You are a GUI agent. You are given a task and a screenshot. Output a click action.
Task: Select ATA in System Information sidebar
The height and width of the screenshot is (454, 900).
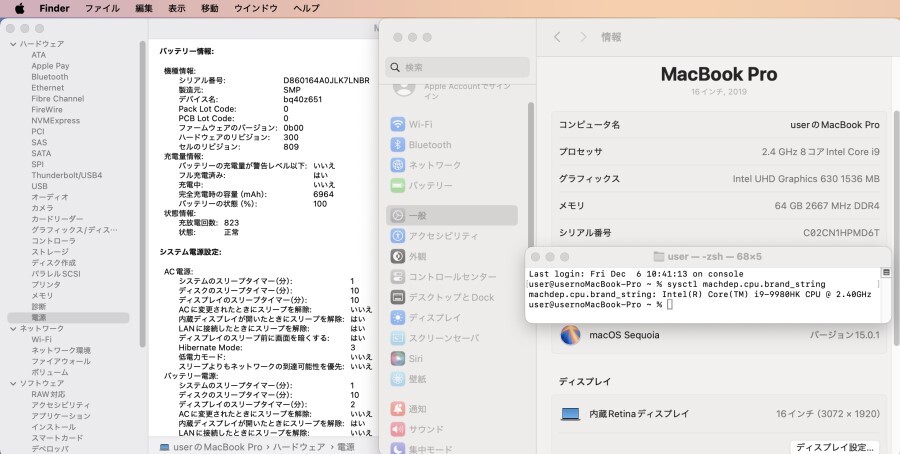38,55
